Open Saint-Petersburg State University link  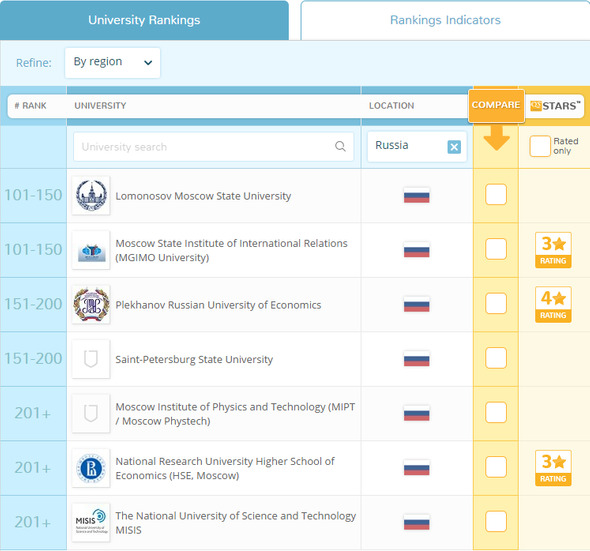194,359
